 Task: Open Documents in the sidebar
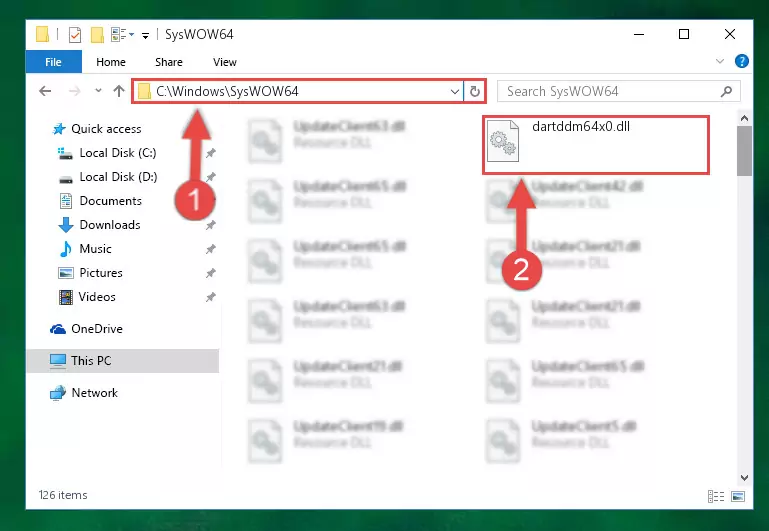click(110, 201)
